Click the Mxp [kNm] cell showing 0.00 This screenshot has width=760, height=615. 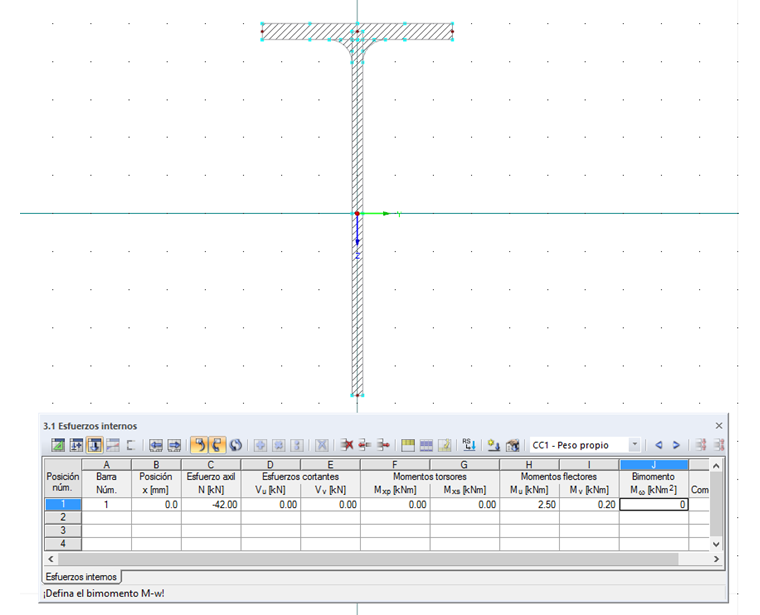point(395,505)
